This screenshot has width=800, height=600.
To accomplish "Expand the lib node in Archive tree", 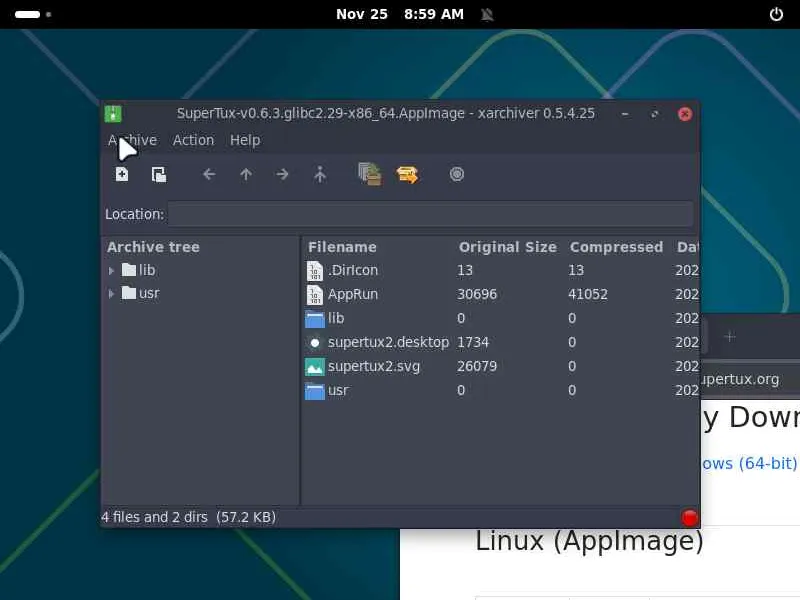I will (x=111, y=270).
